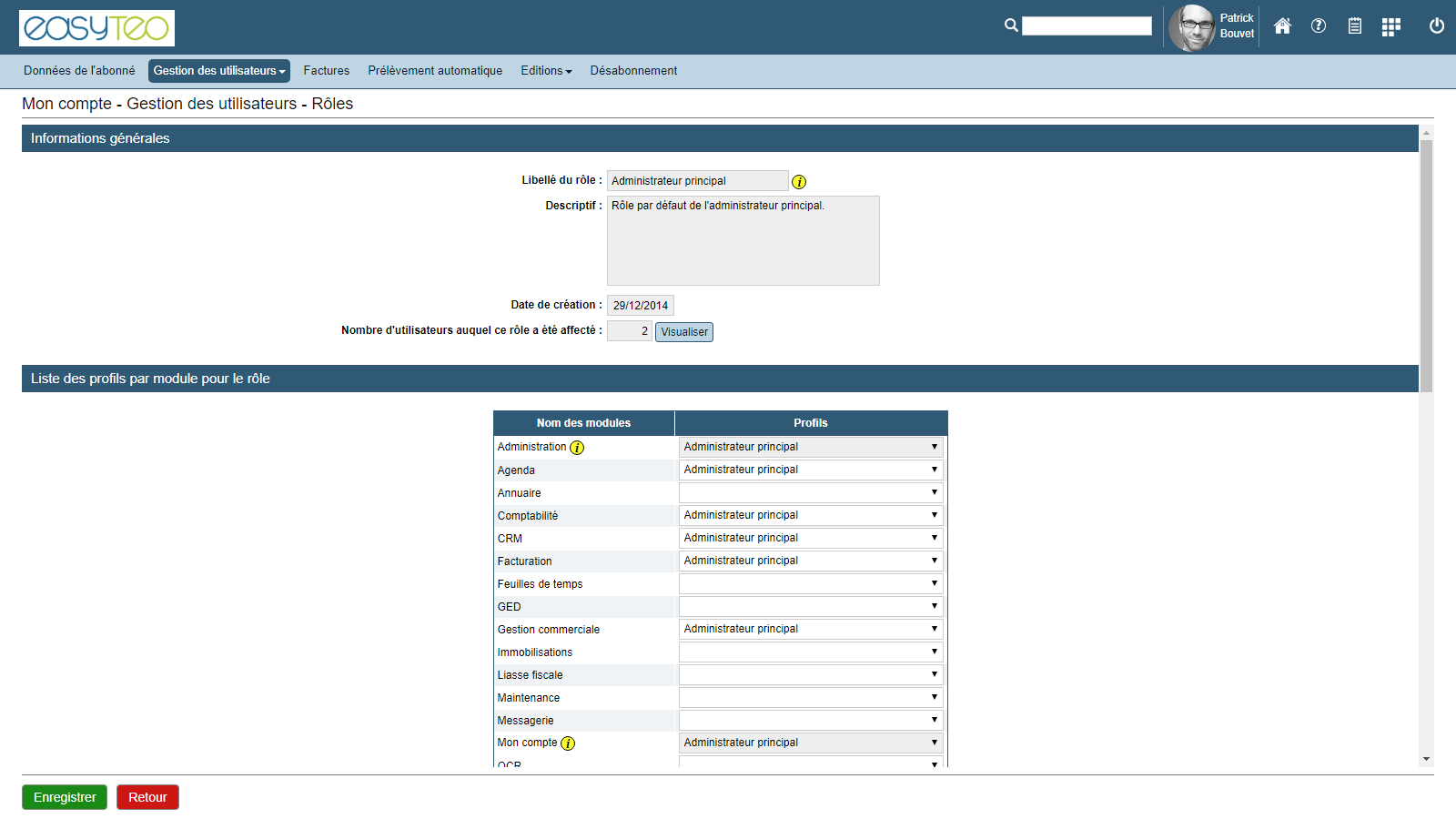The height and width of the screenshot is (819, 1456).
Task: Open the GED profile dropdown
Action: (x=810, y=607)
